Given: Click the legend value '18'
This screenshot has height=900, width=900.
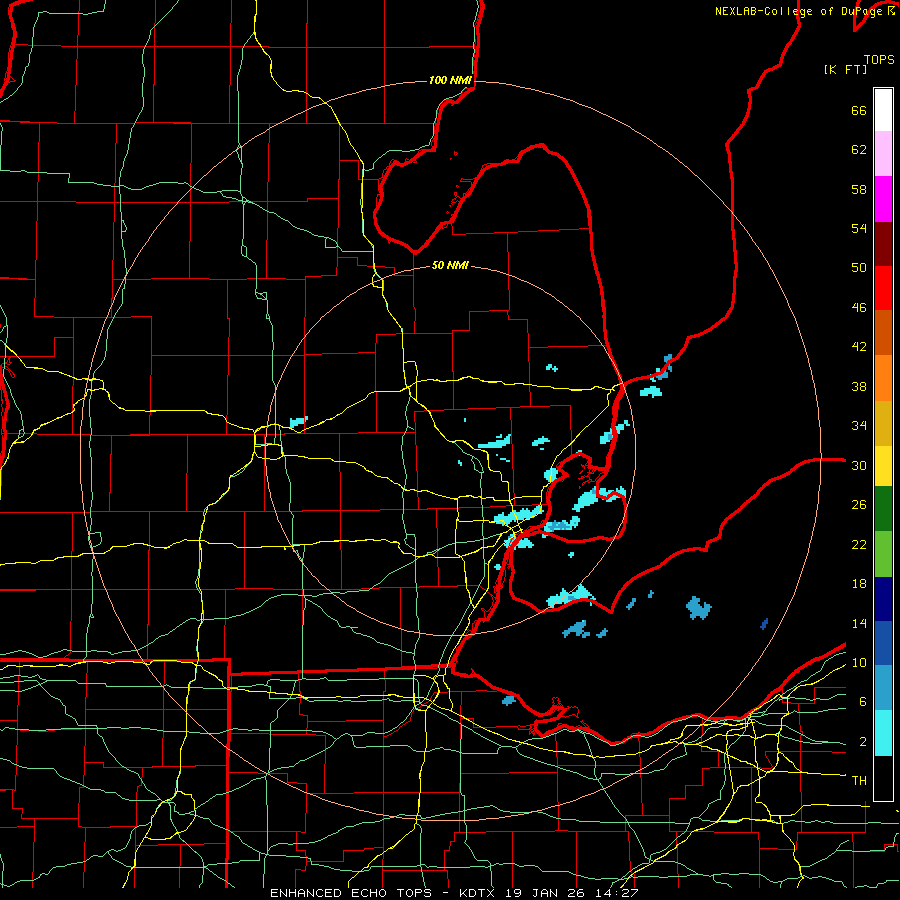Looking at the screenshot, I should pos(859,583).
